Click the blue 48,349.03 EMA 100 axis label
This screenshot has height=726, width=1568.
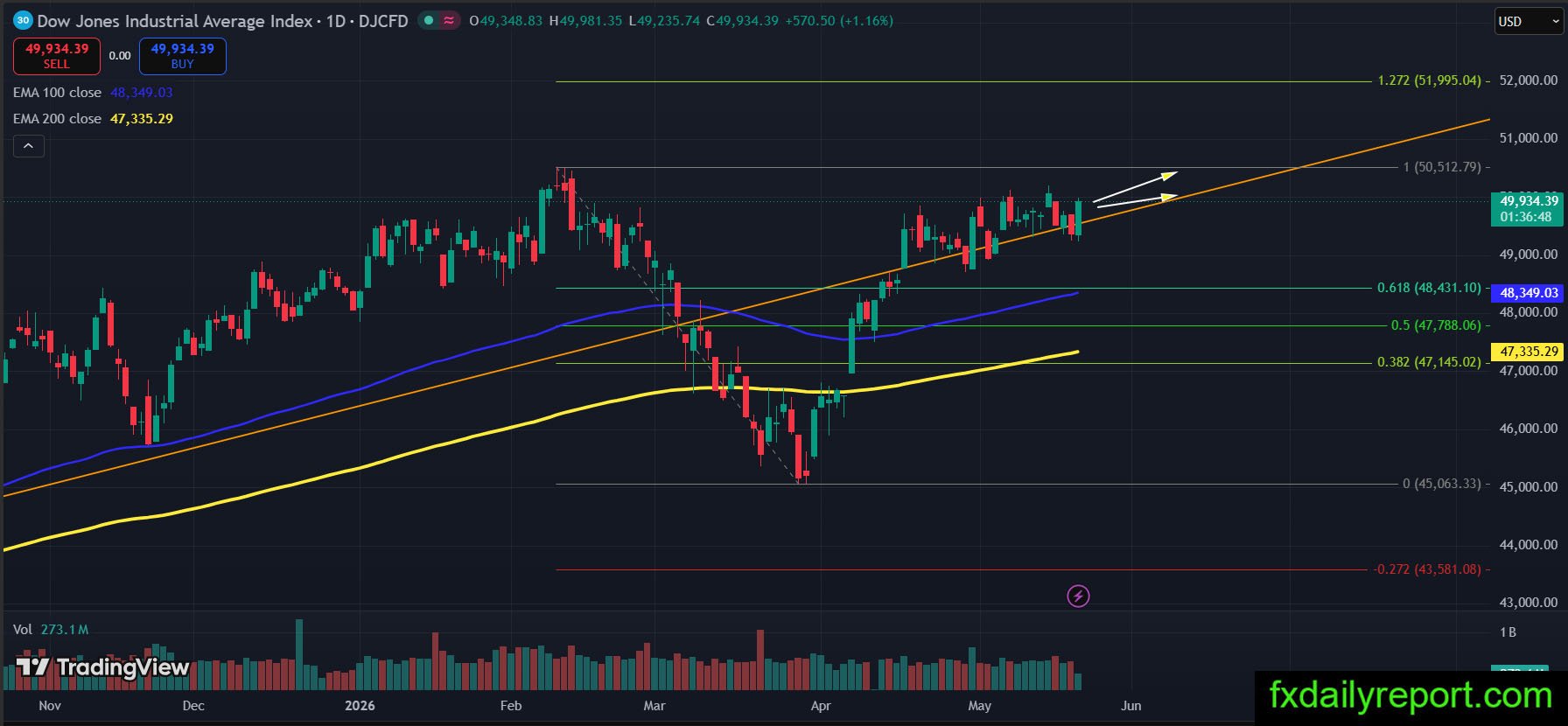click(x=1529, y=293)
